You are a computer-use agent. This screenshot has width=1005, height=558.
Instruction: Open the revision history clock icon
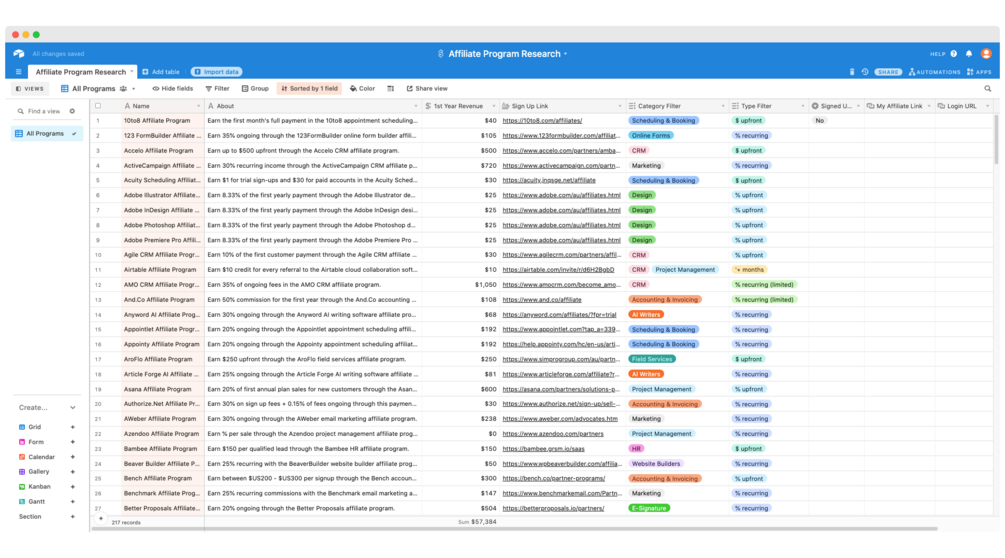point(865,72)
